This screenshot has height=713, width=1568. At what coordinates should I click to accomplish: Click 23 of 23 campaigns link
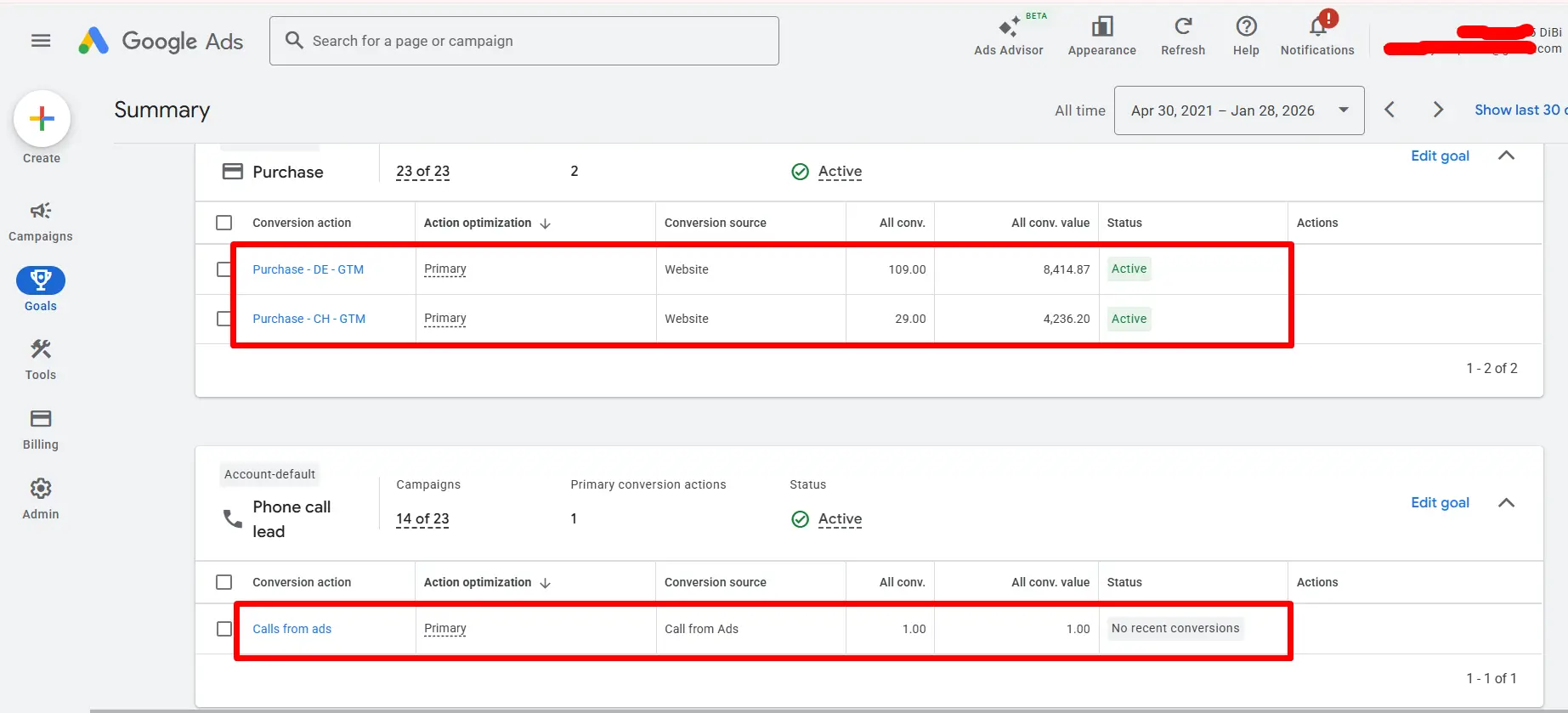click(x=422, y=171)
